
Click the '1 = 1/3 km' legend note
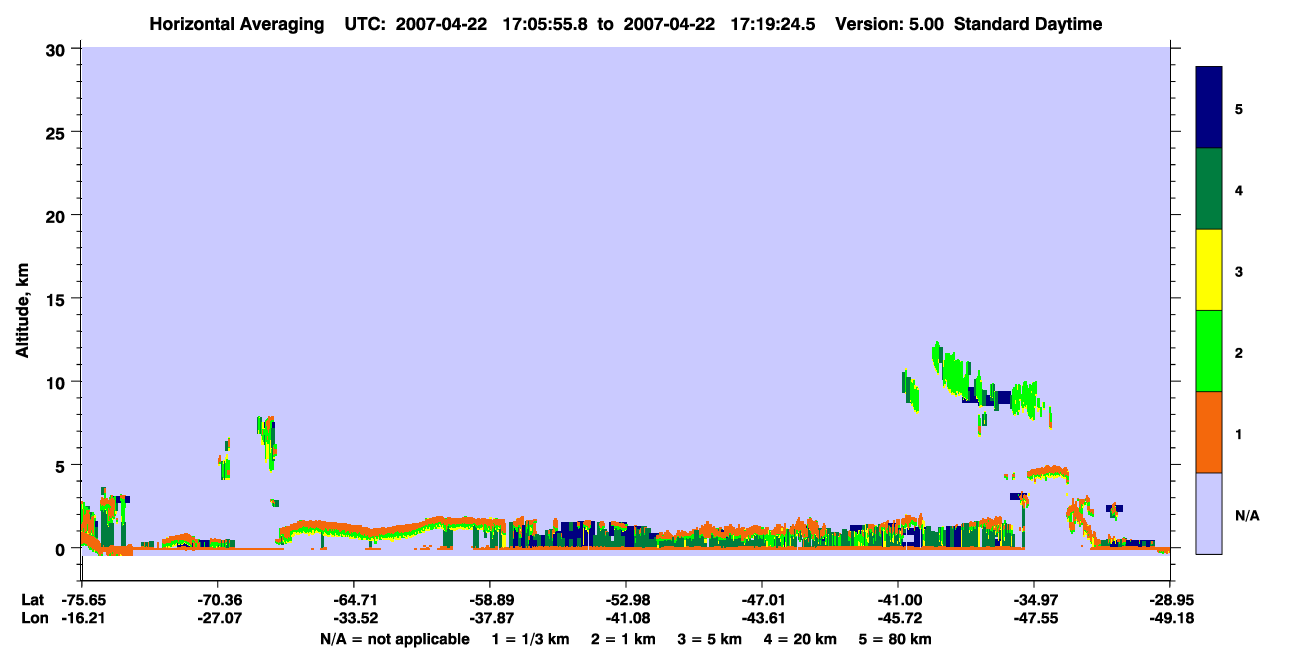(x=531, y=639)
